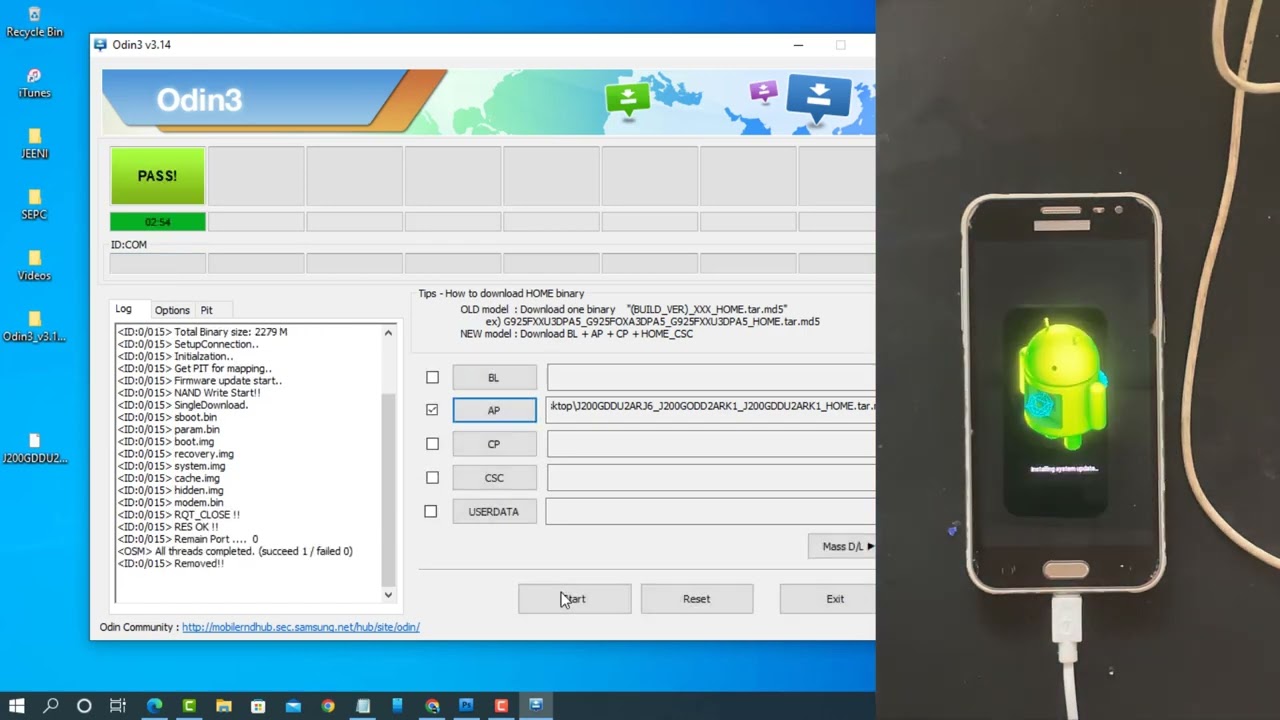Click the AP file button

coord(494,410)
